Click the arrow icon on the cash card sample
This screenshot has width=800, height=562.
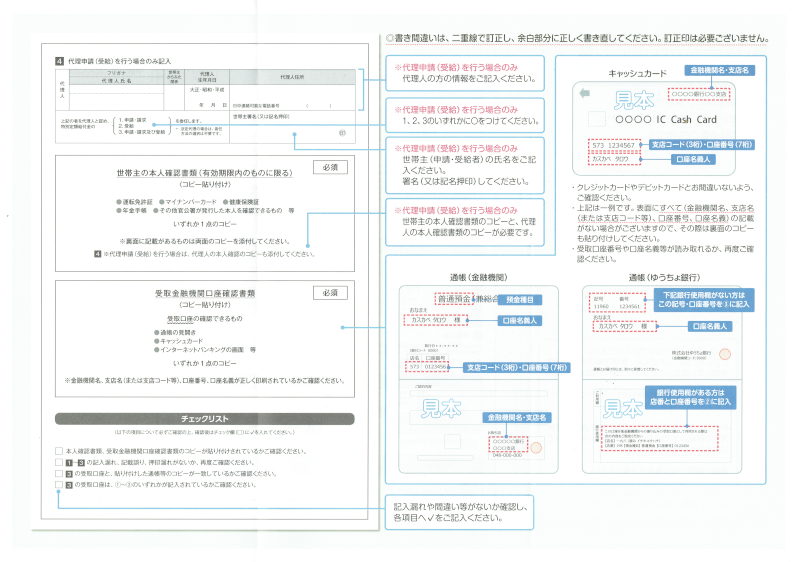[x=585, y=93]
